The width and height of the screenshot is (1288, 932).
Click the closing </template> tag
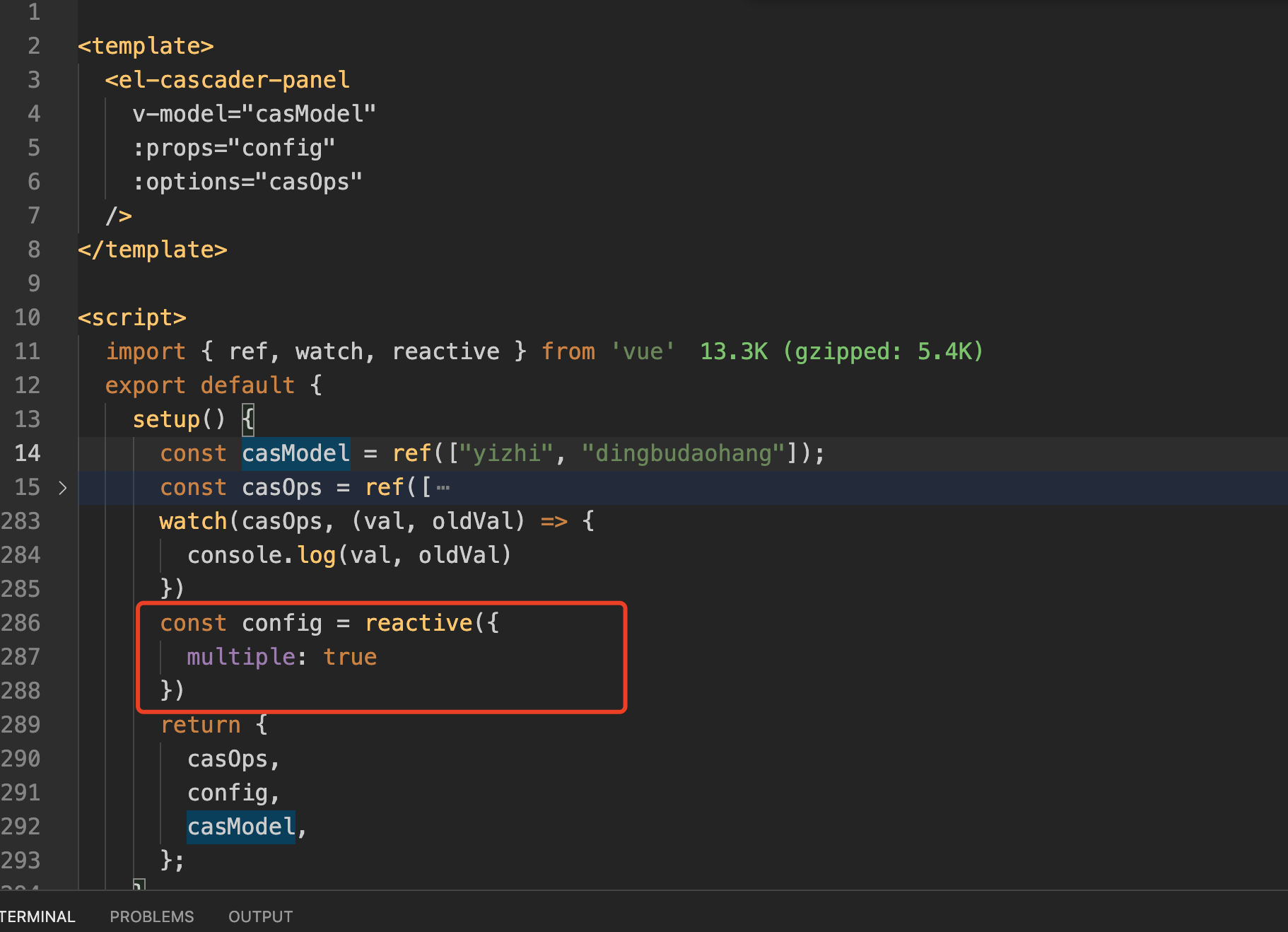pyautogui.click(x=153, y=250)
